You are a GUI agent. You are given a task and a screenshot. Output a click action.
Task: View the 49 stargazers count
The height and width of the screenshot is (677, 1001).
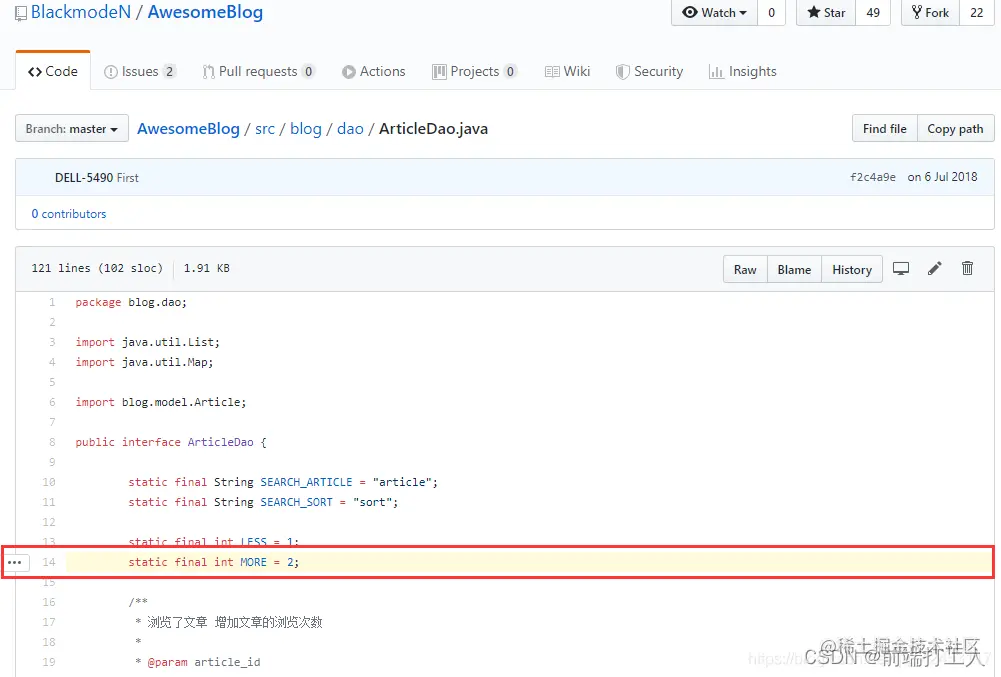pos(873,13)
